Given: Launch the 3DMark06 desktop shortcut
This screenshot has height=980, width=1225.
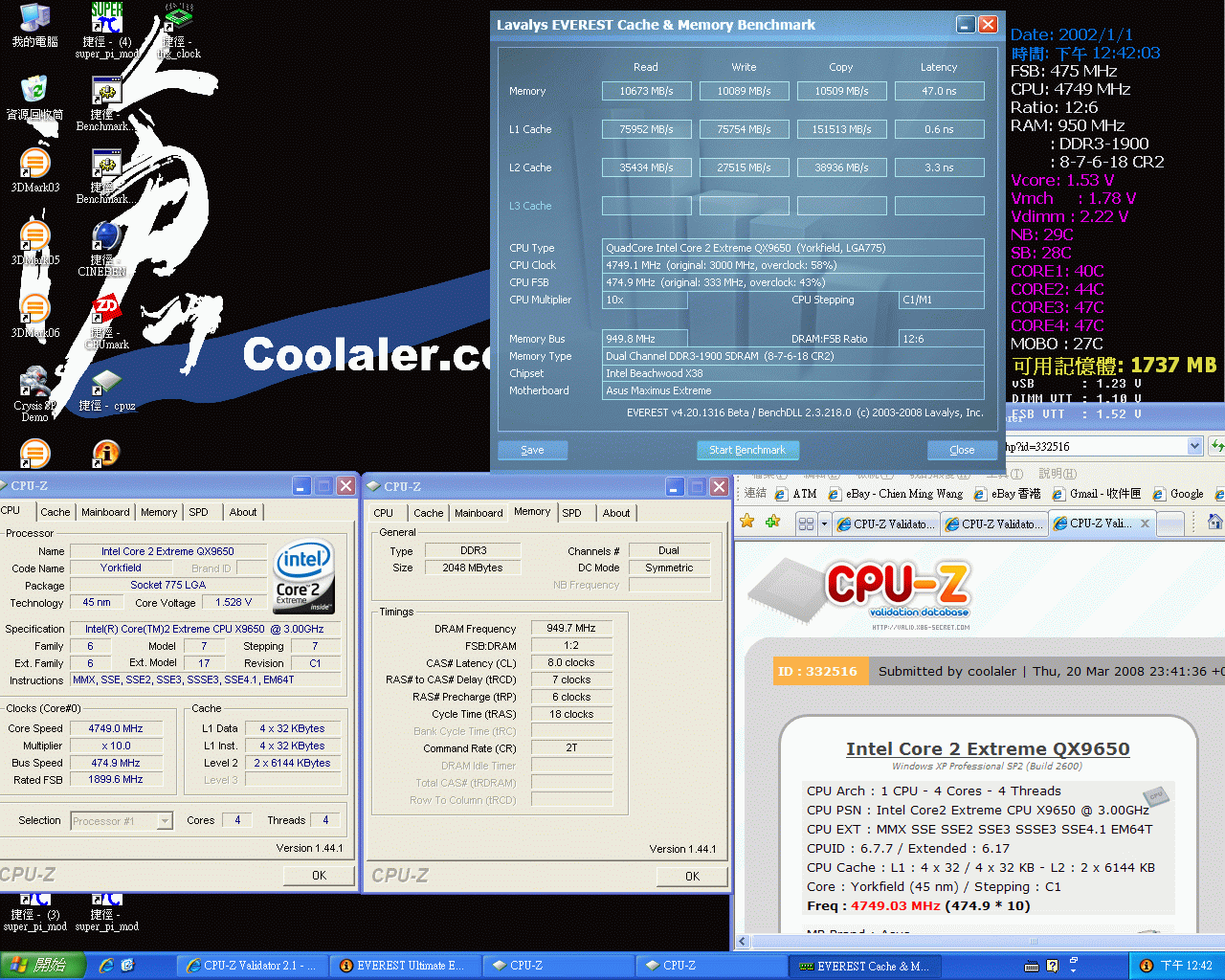Looking at the screenshot, I should point(34,316).
